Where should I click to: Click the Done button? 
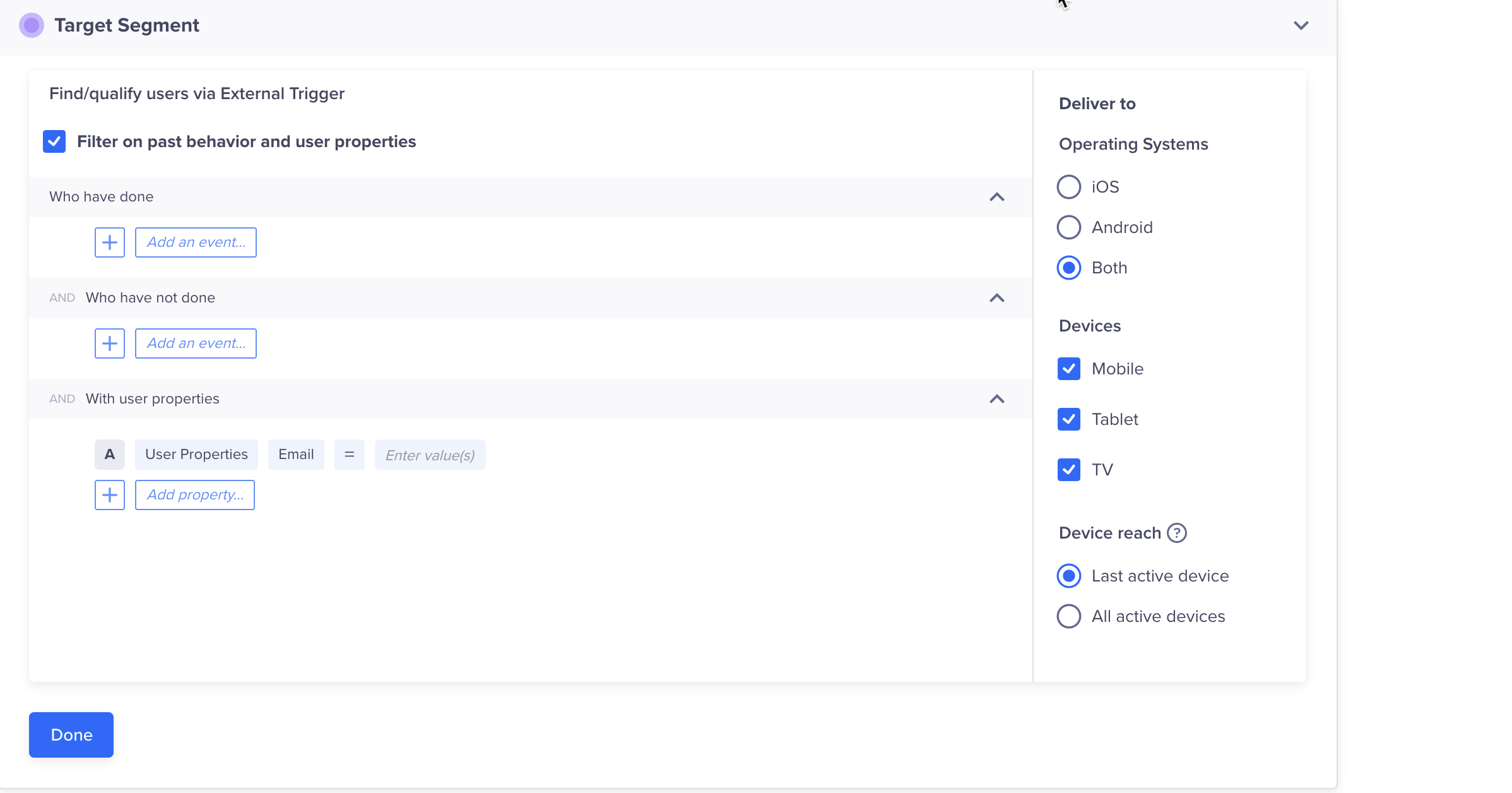point(71,735)
